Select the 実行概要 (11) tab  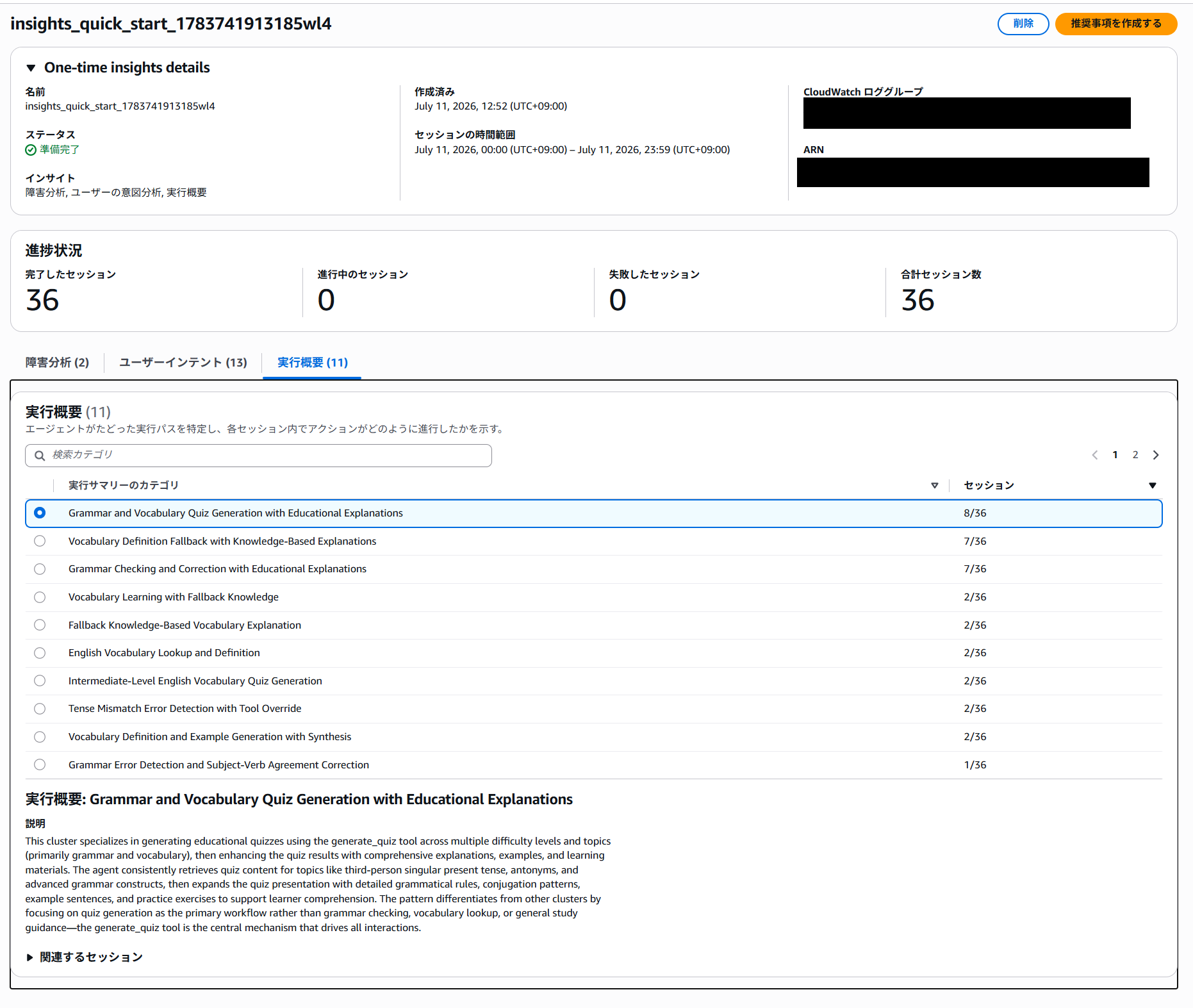coord(312,363)
